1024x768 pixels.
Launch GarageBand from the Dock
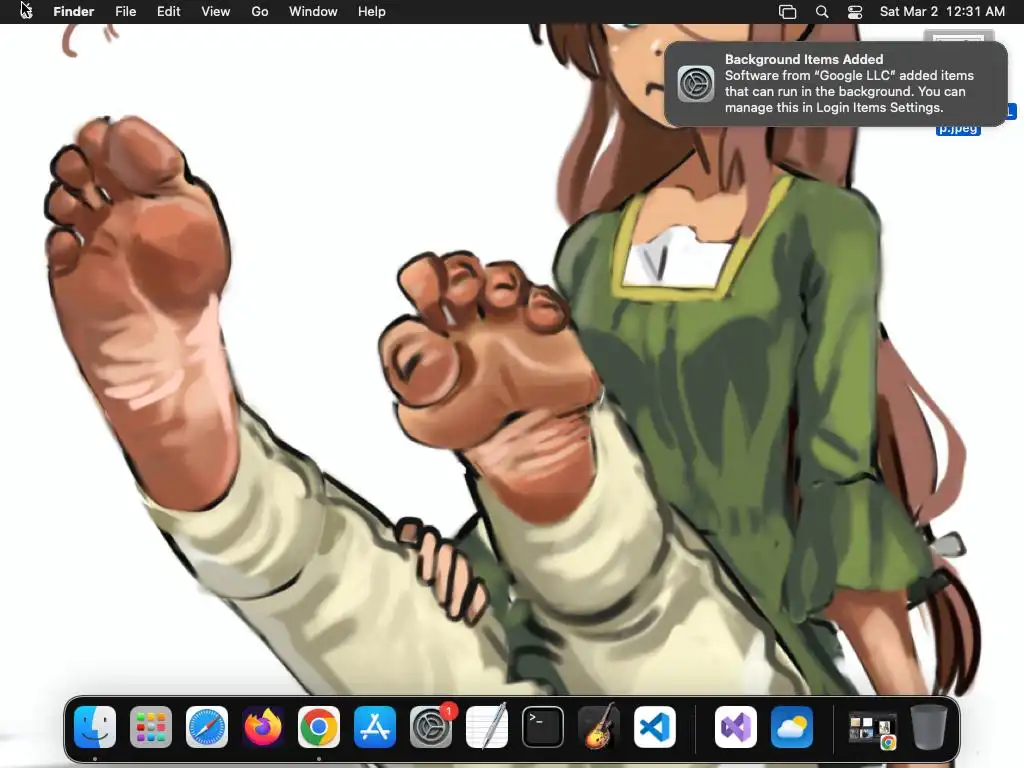point(599,727)
